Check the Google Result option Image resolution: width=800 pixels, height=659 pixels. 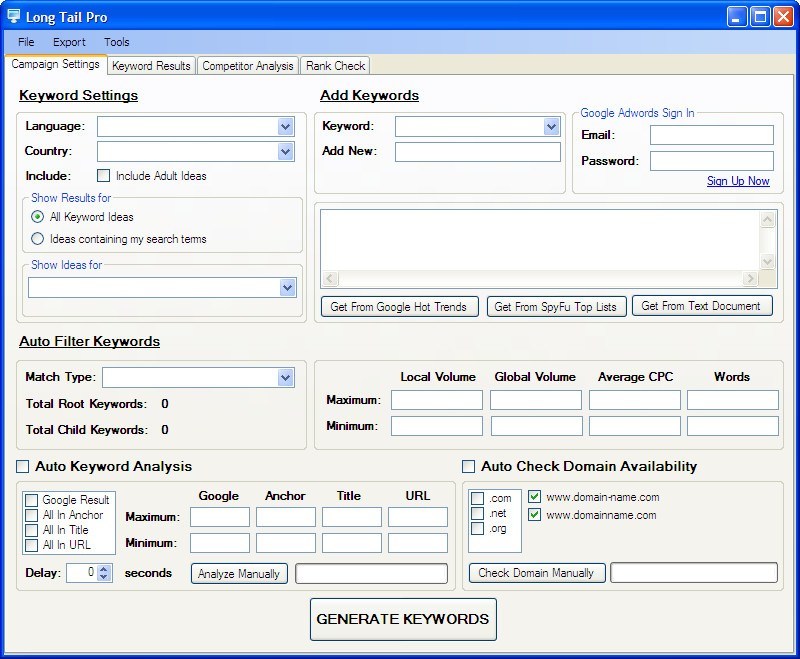point(32,500)
